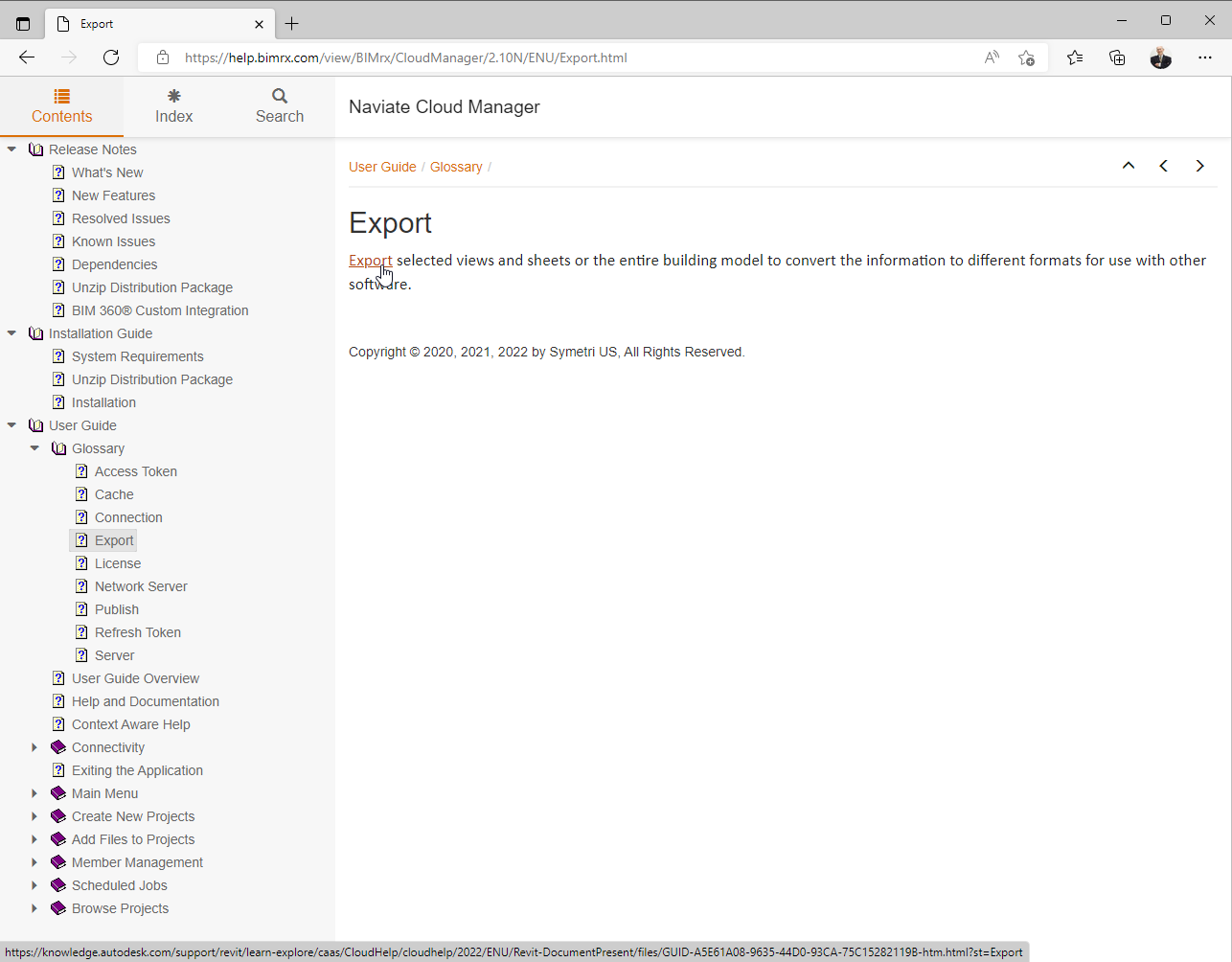The width and height of the screenshot is (1232, 962).
Task: Click the Connectivity purple book icon
Action: (x=58, y=747)
